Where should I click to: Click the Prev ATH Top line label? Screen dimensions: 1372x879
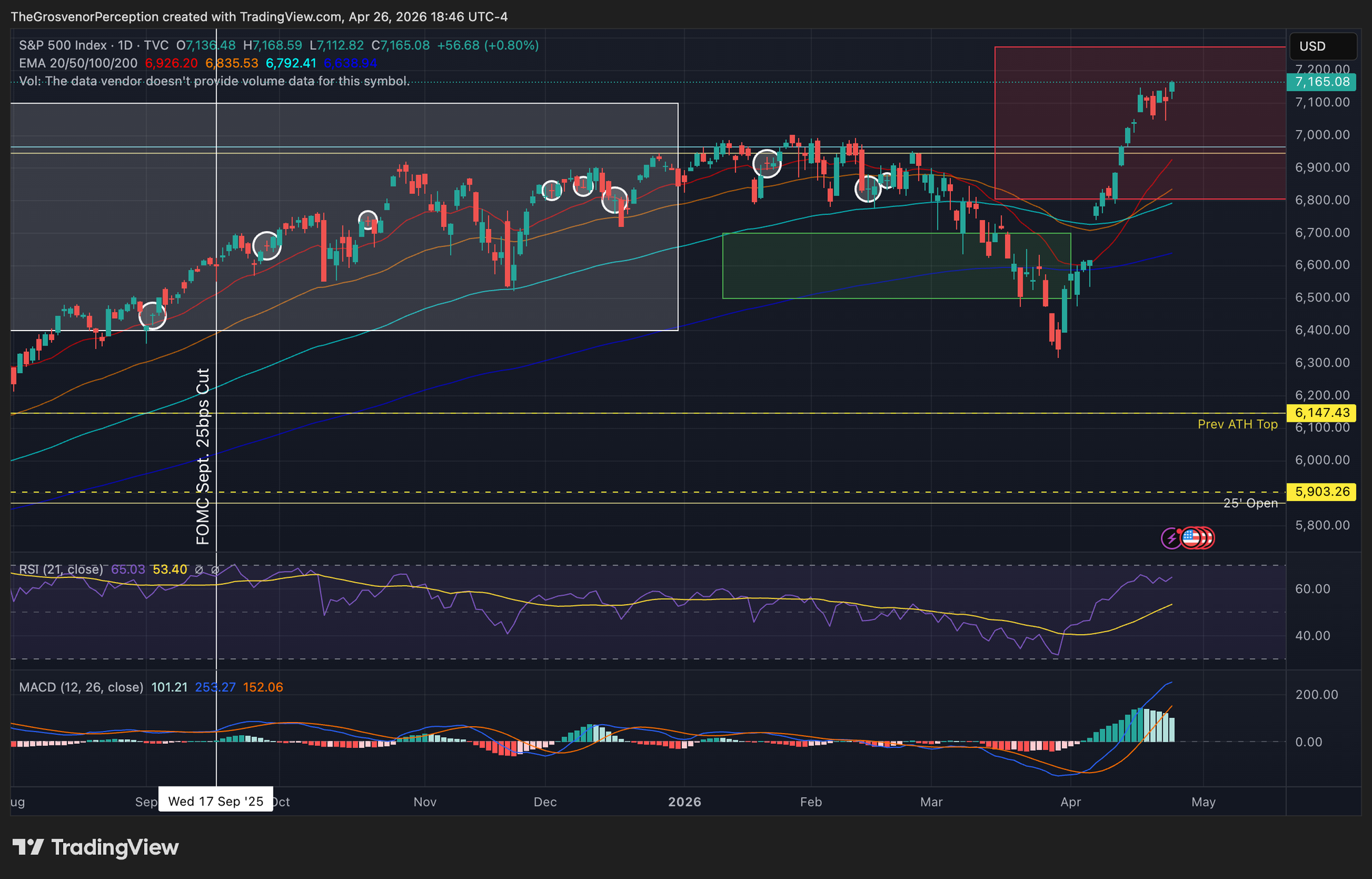[1237, 424]
